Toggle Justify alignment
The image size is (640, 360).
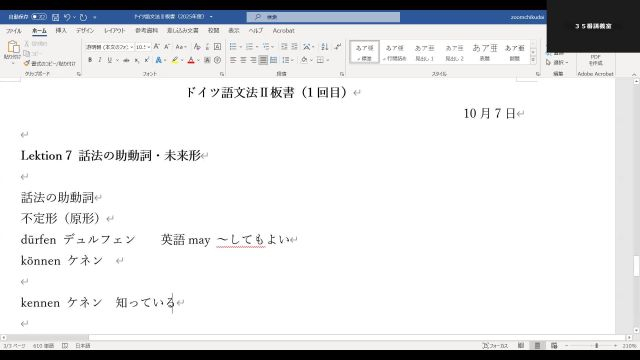click(x=263, y=60)
